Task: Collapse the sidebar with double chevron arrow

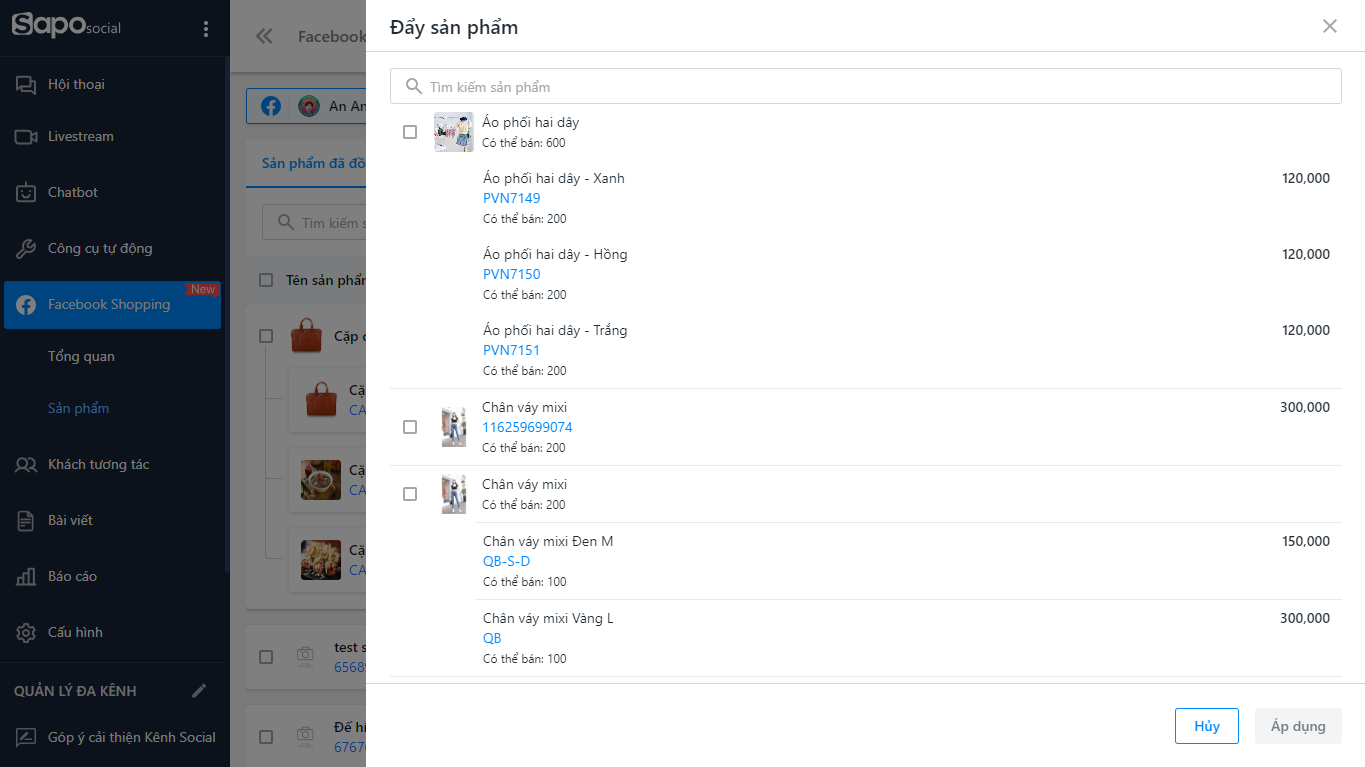Action: (x=264, y=37)
